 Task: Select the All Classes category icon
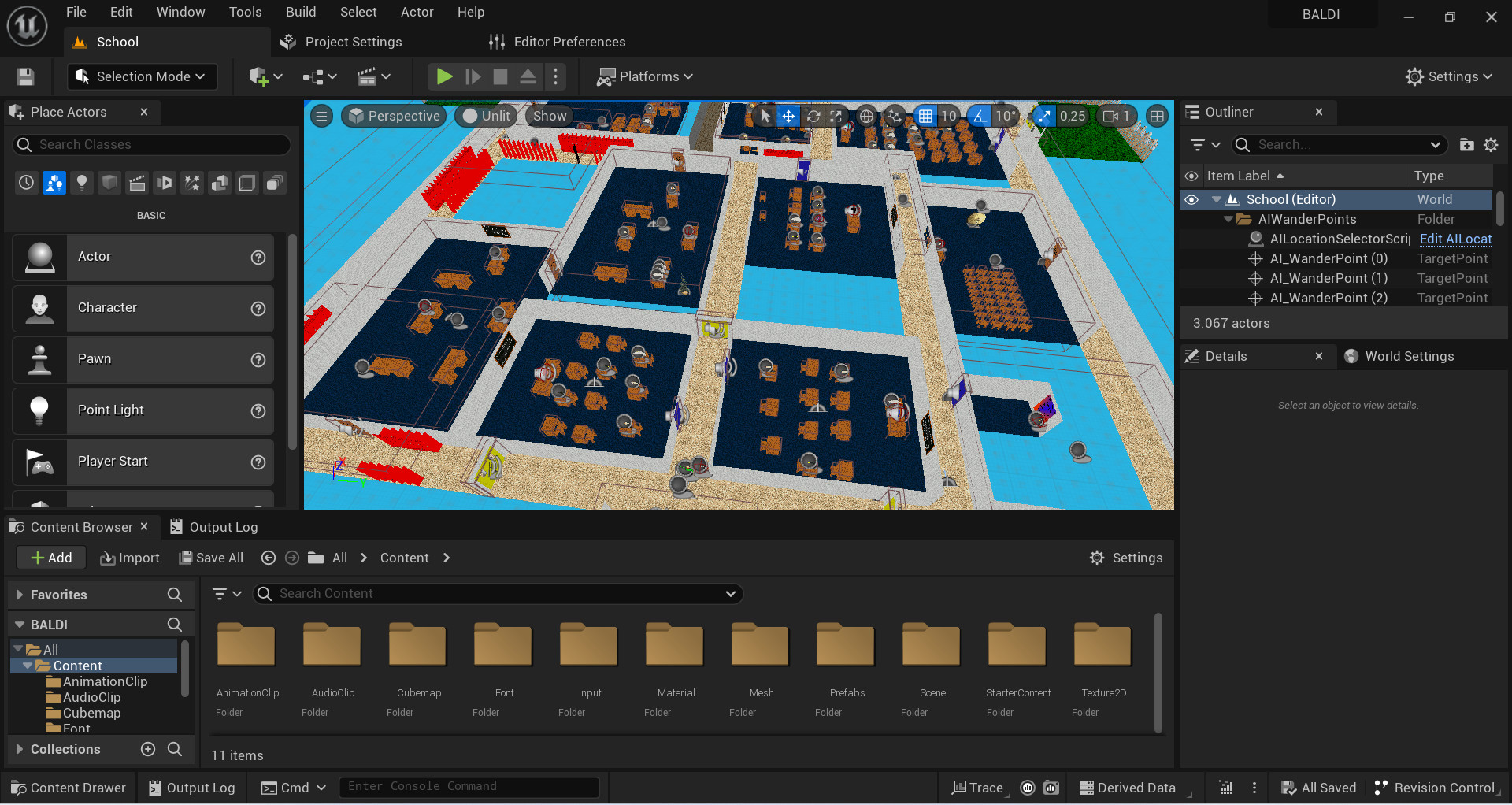coord(274,183)
